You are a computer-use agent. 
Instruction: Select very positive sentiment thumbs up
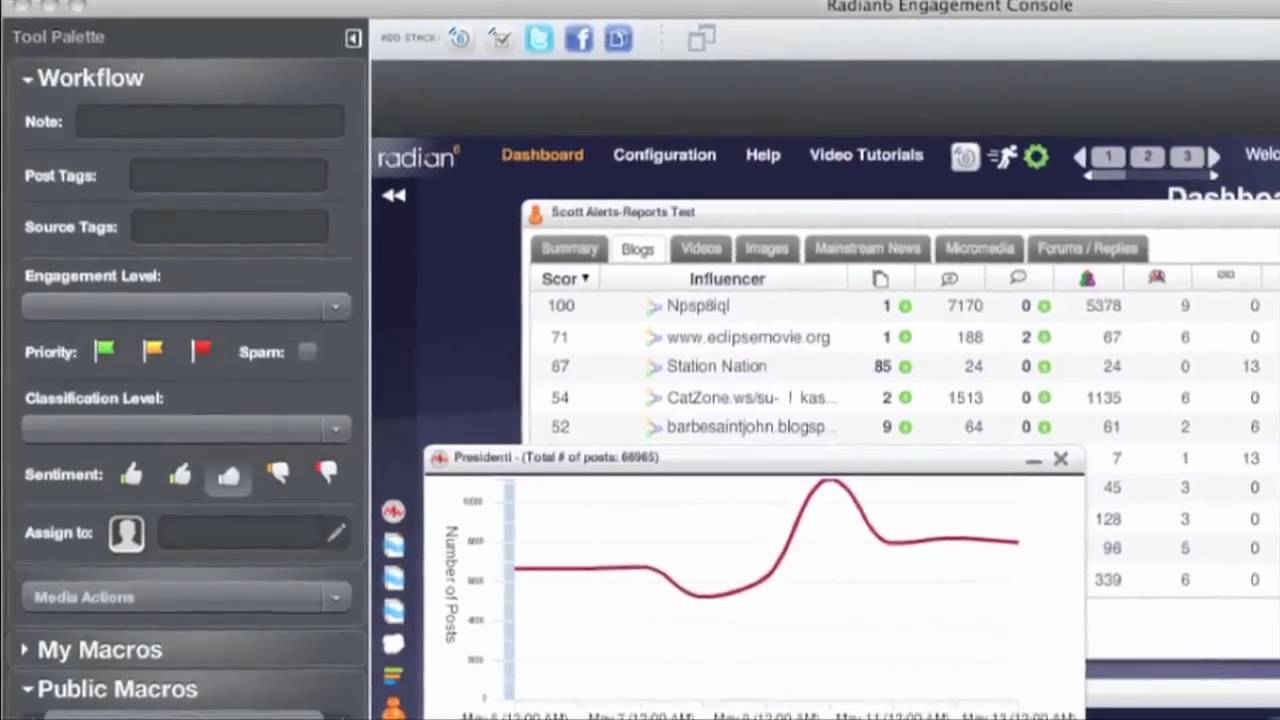click(x=131, y=474)
